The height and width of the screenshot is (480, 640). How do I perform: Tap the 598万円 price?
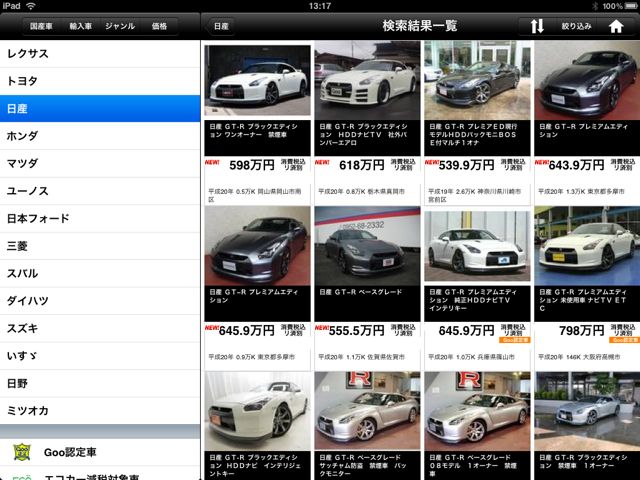[x=251, y=165]
